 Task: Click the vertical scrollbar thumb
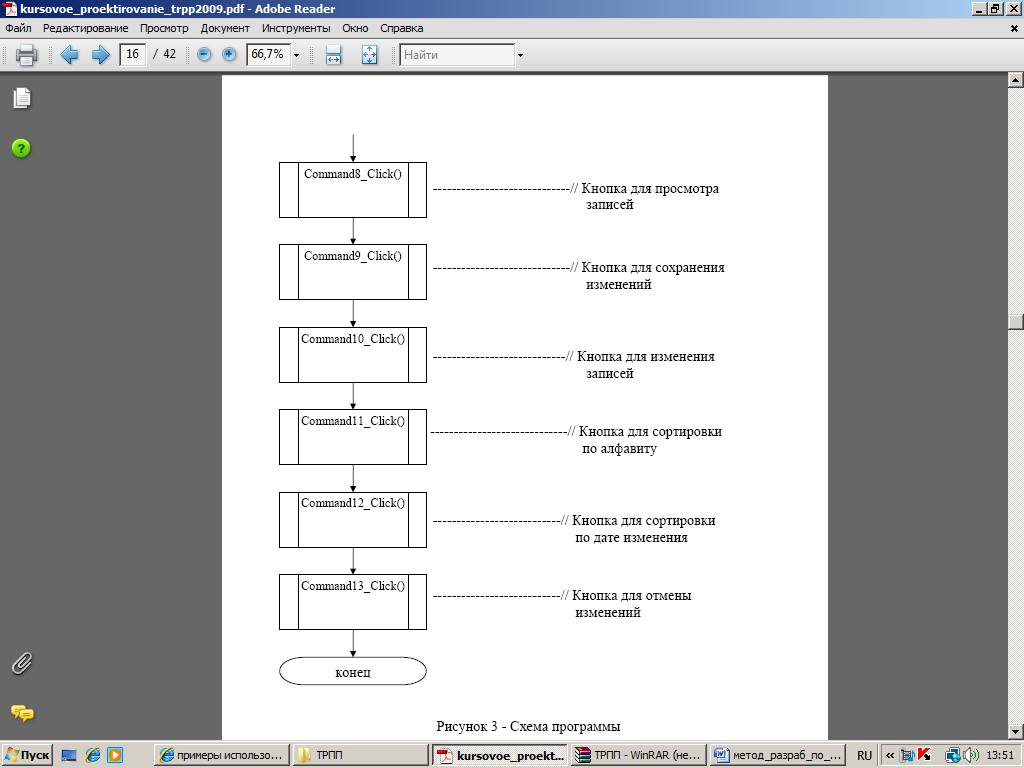coord(1016,322)
